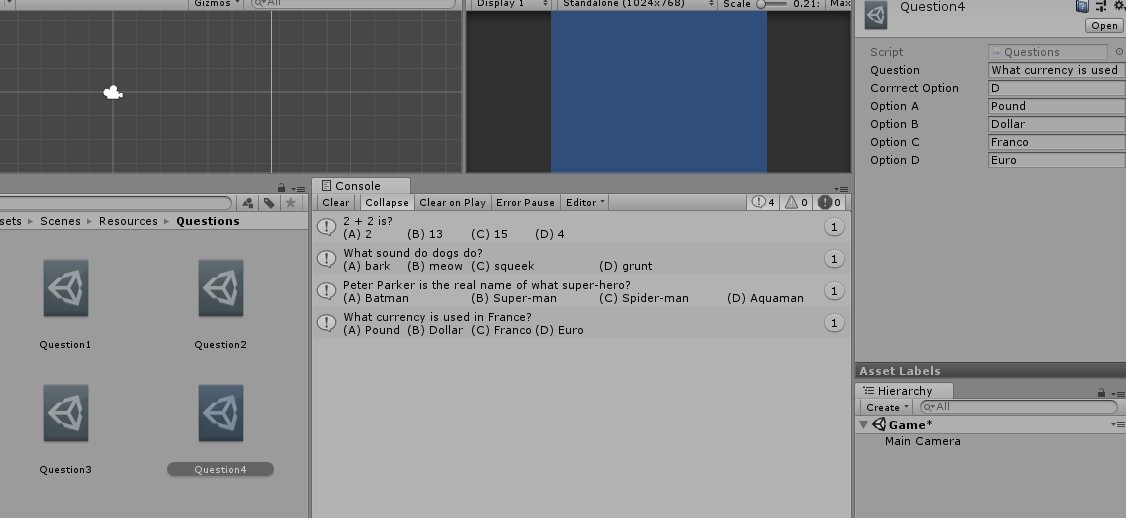
Task: Click the Scenes breadcrumb in Project
Action: point(60,221)
